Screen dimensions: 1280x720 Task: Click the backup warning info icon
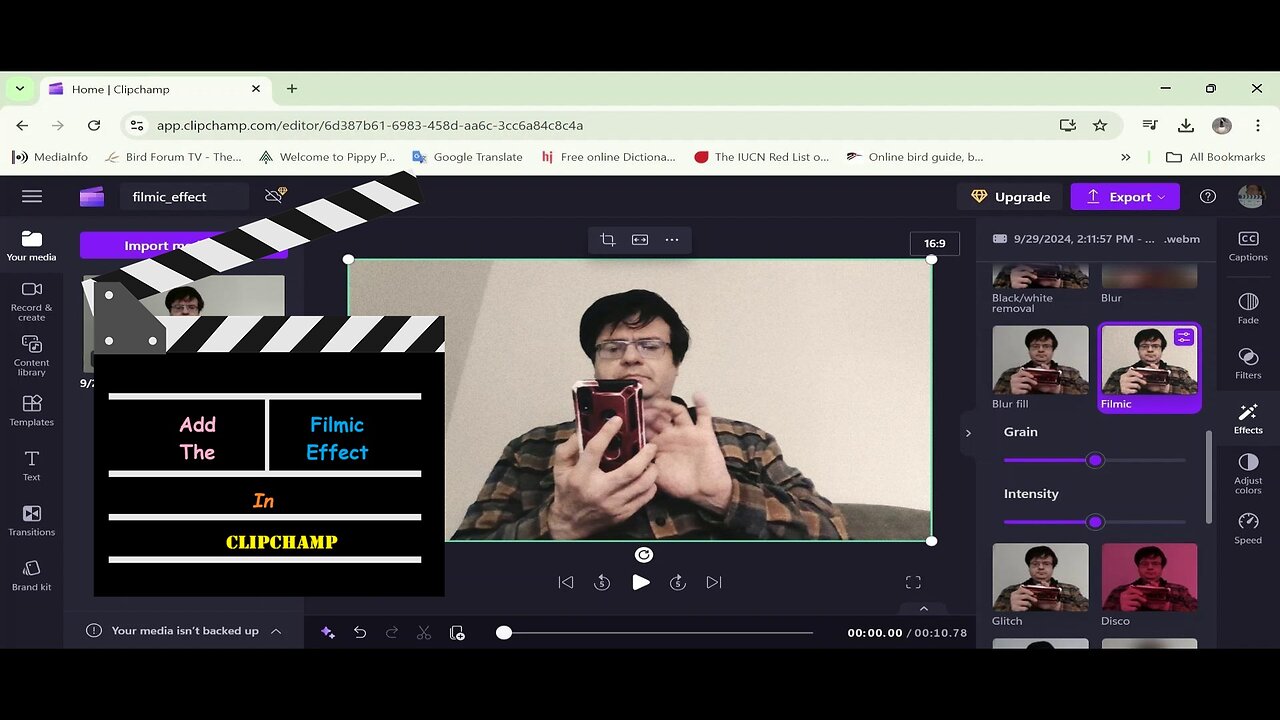(x=94, y=631)
